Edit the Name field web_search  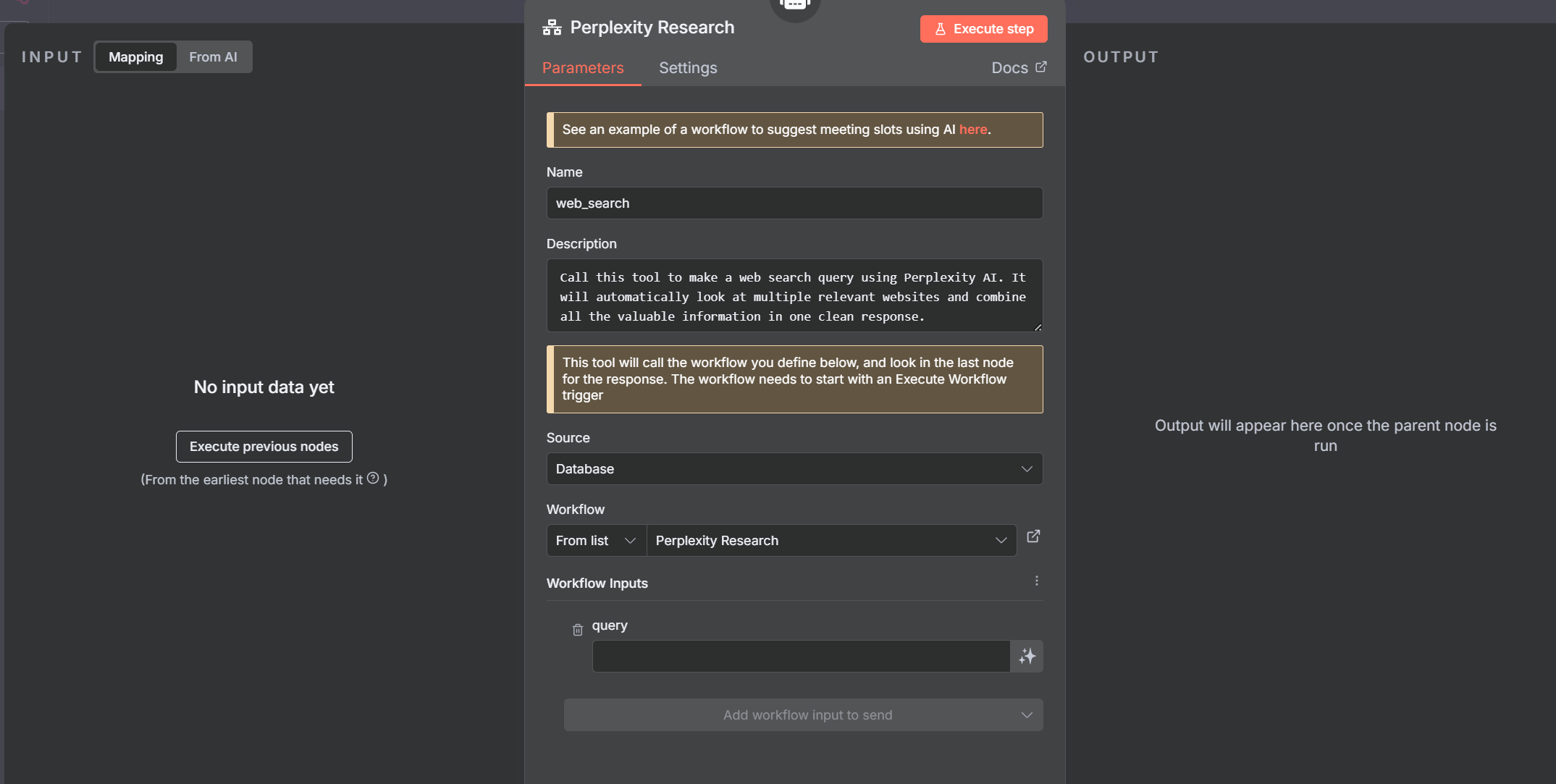tap(794, 203)
